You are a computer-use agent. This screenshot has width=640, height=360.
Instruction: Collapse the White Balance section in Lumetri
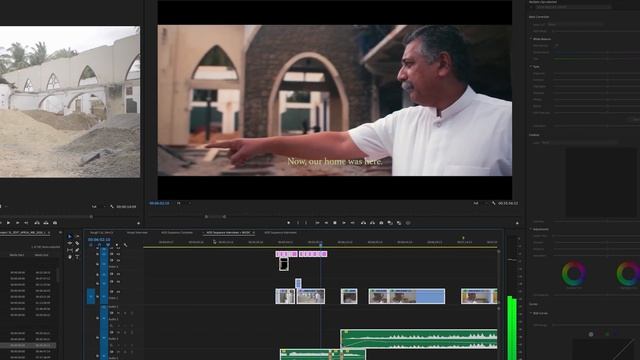coord(531,39)
